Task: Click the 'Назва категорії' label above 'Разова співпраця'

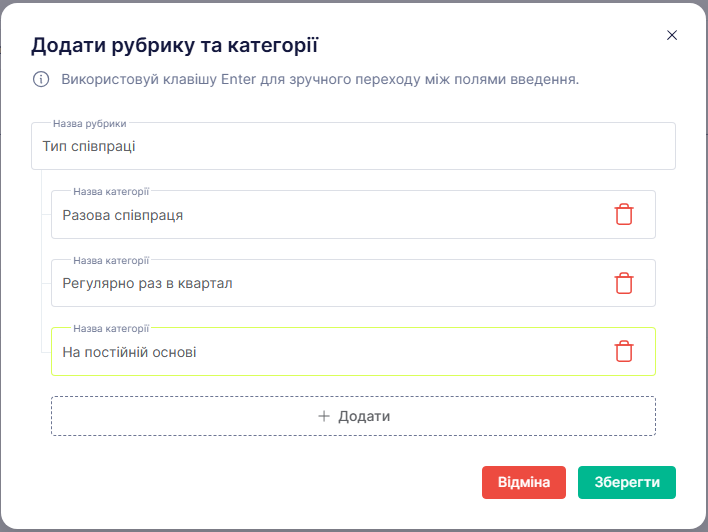Action: click(x=111, y=191)
